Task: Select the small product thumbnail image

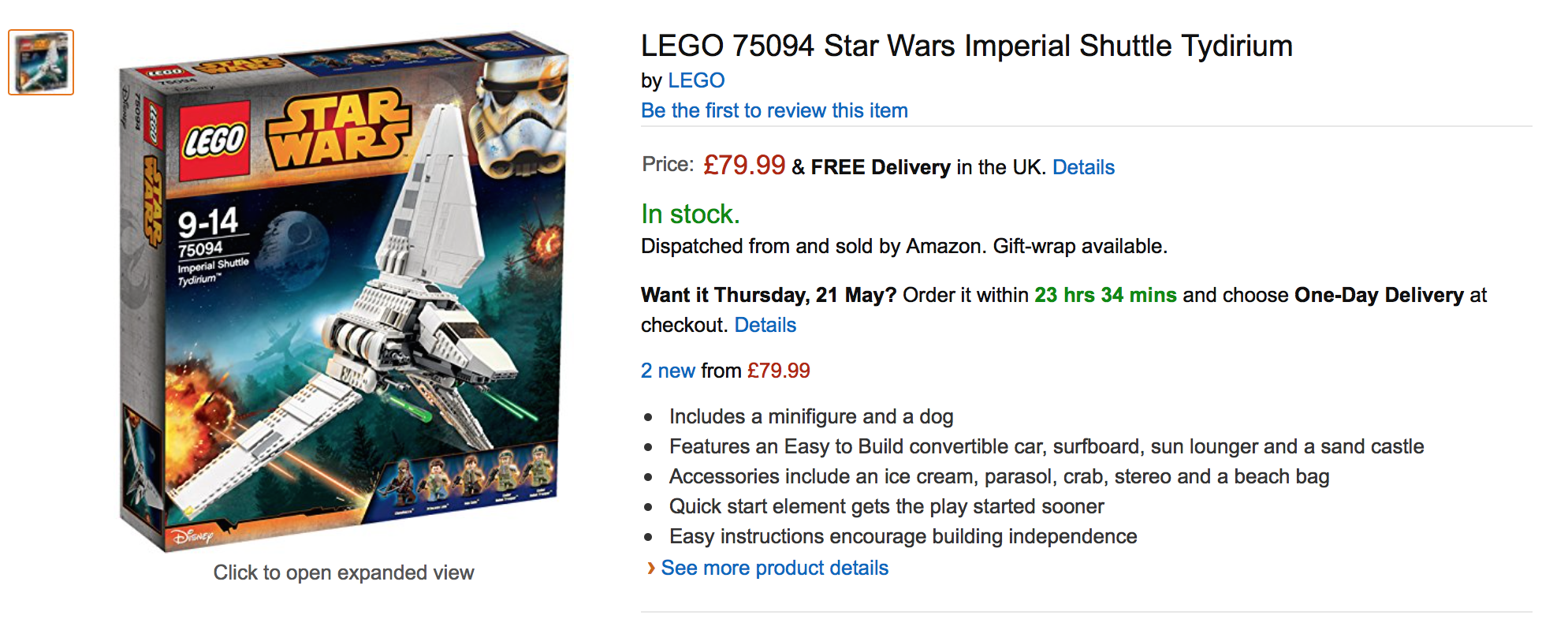Action: (x=41, y=62)
